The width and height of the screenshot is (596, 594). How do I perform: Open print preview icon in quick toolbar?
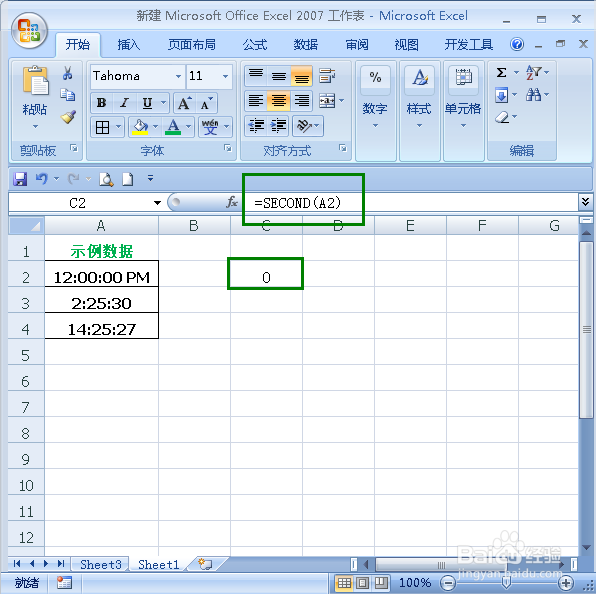(106, 179)
